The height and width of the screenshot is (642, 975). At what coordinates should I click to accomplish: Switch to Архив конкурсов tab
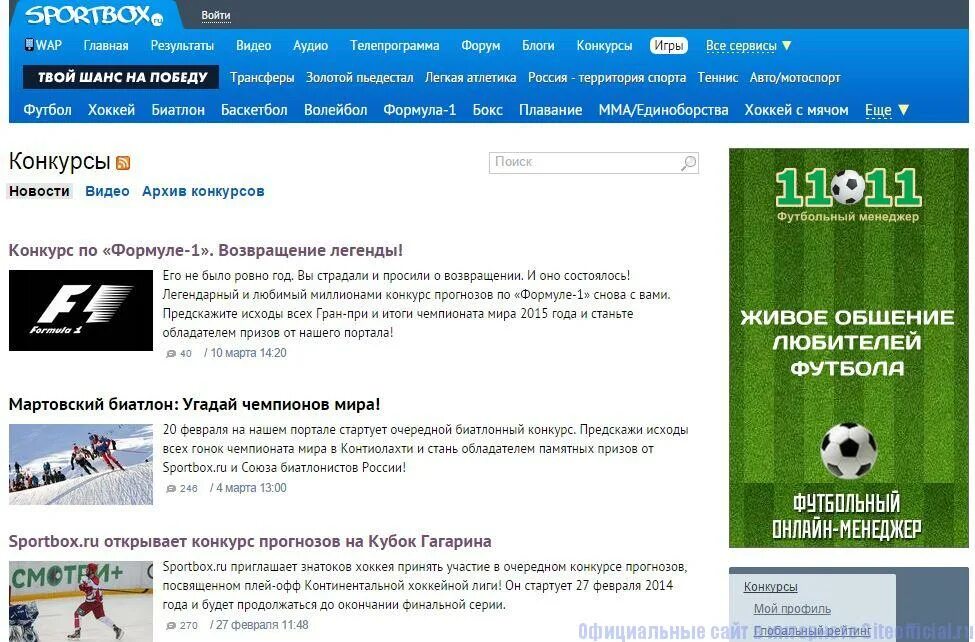(203, 191)
